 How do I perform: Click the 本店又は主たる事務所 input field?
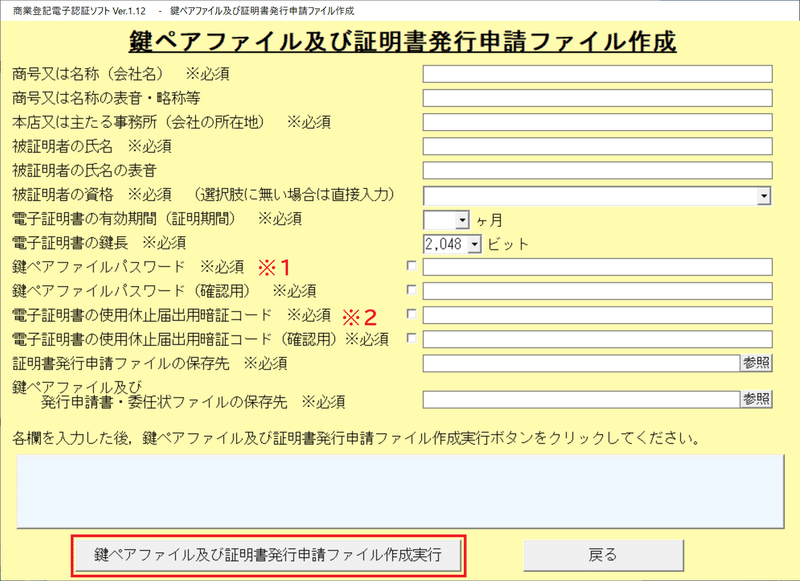click(598, 120)
